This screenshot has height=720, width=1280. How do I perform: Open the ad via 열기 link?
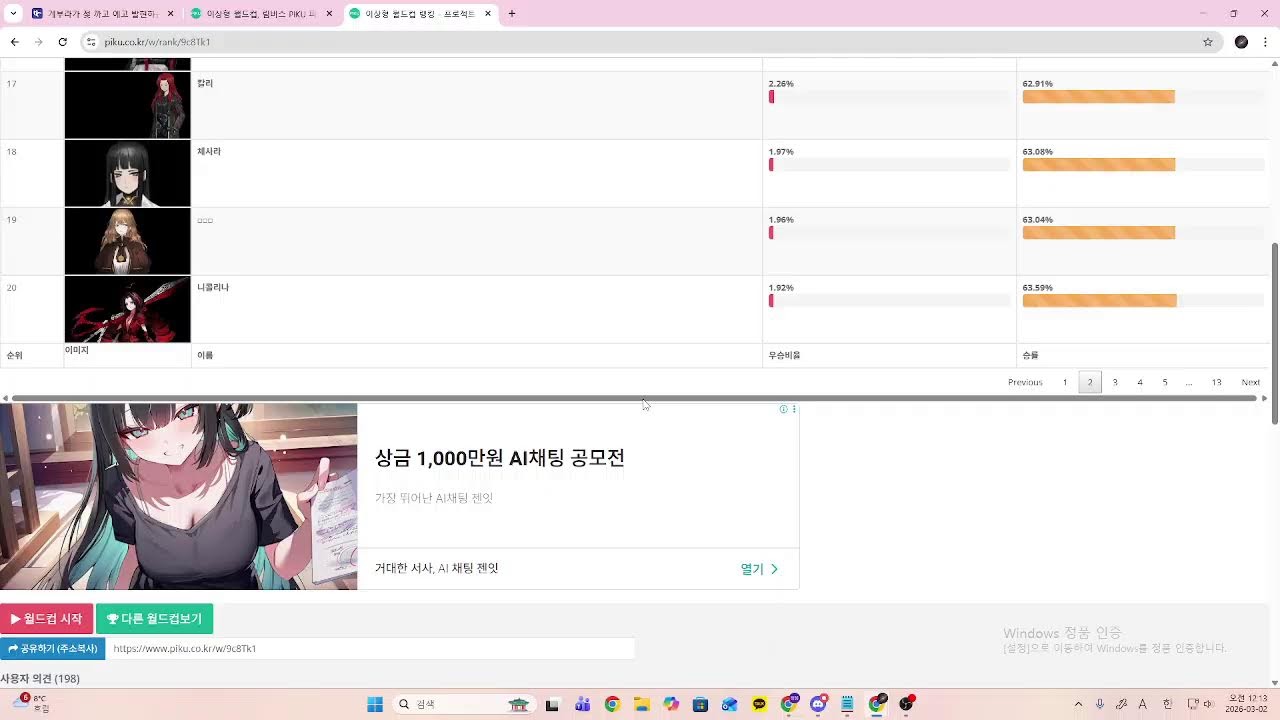coord(759,569)
